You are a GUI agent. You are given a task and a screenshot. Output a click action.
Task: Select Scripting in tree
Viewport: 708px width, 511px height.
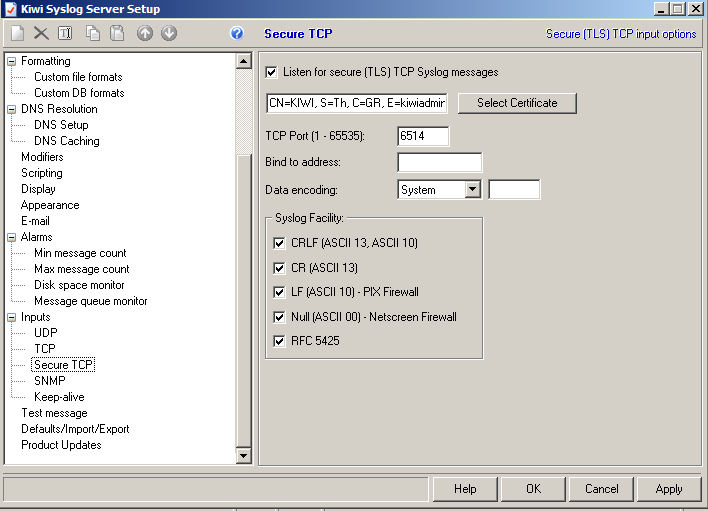coord(42,173)
